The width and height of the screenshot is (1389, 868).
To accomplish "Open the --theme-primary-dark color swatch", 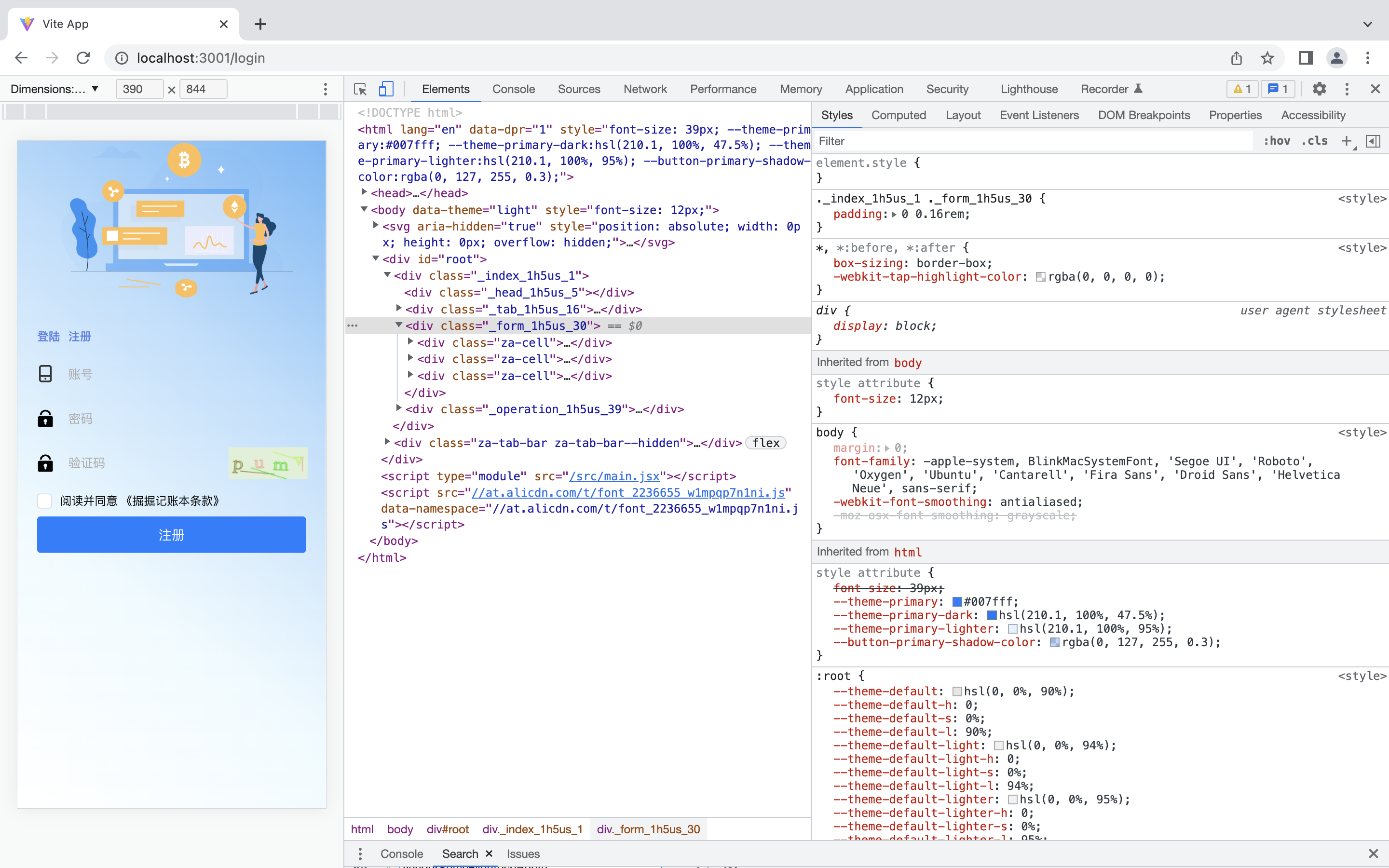I will [992, 615].
